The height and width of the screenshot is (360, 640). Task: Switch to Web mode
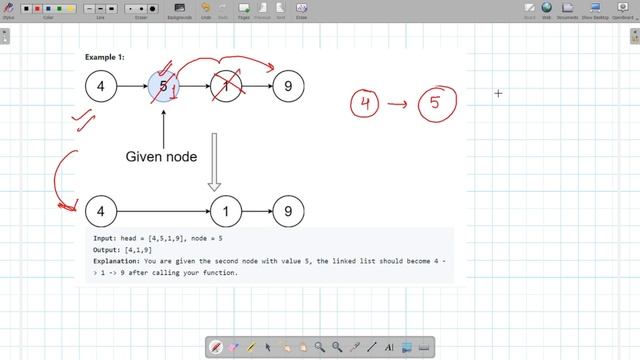coord(547,11)
